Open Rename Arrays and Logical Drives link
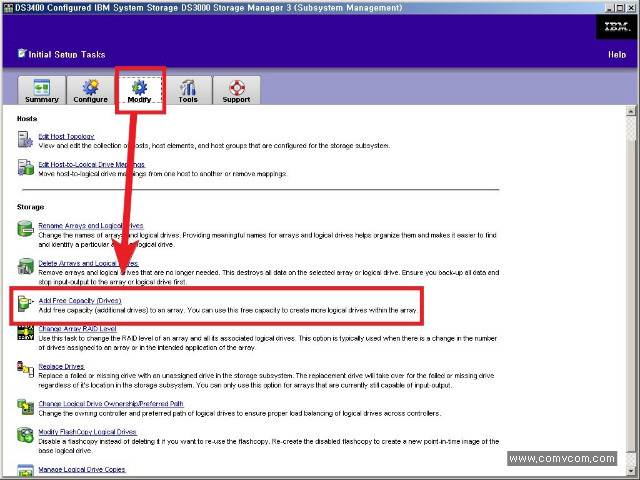640x480 pixels. tap(91, 225)
